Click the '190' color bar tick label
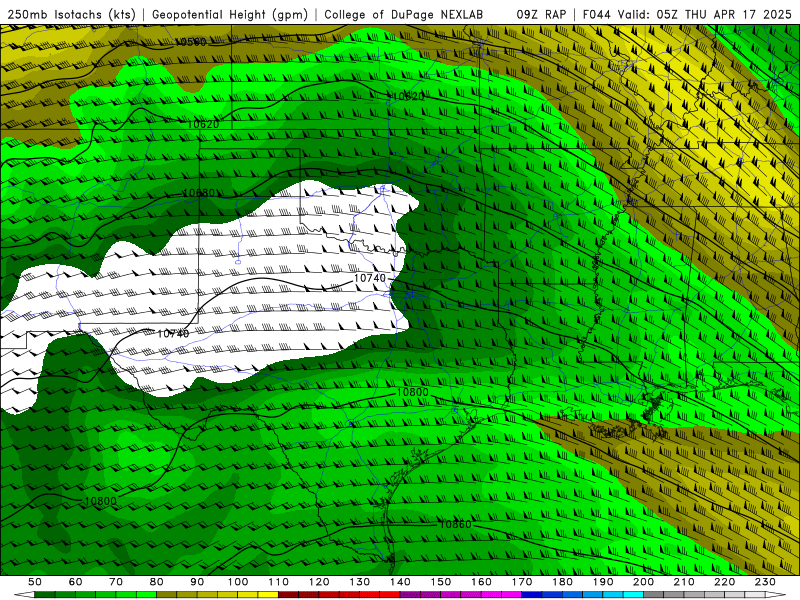 [x=603, y=582]
